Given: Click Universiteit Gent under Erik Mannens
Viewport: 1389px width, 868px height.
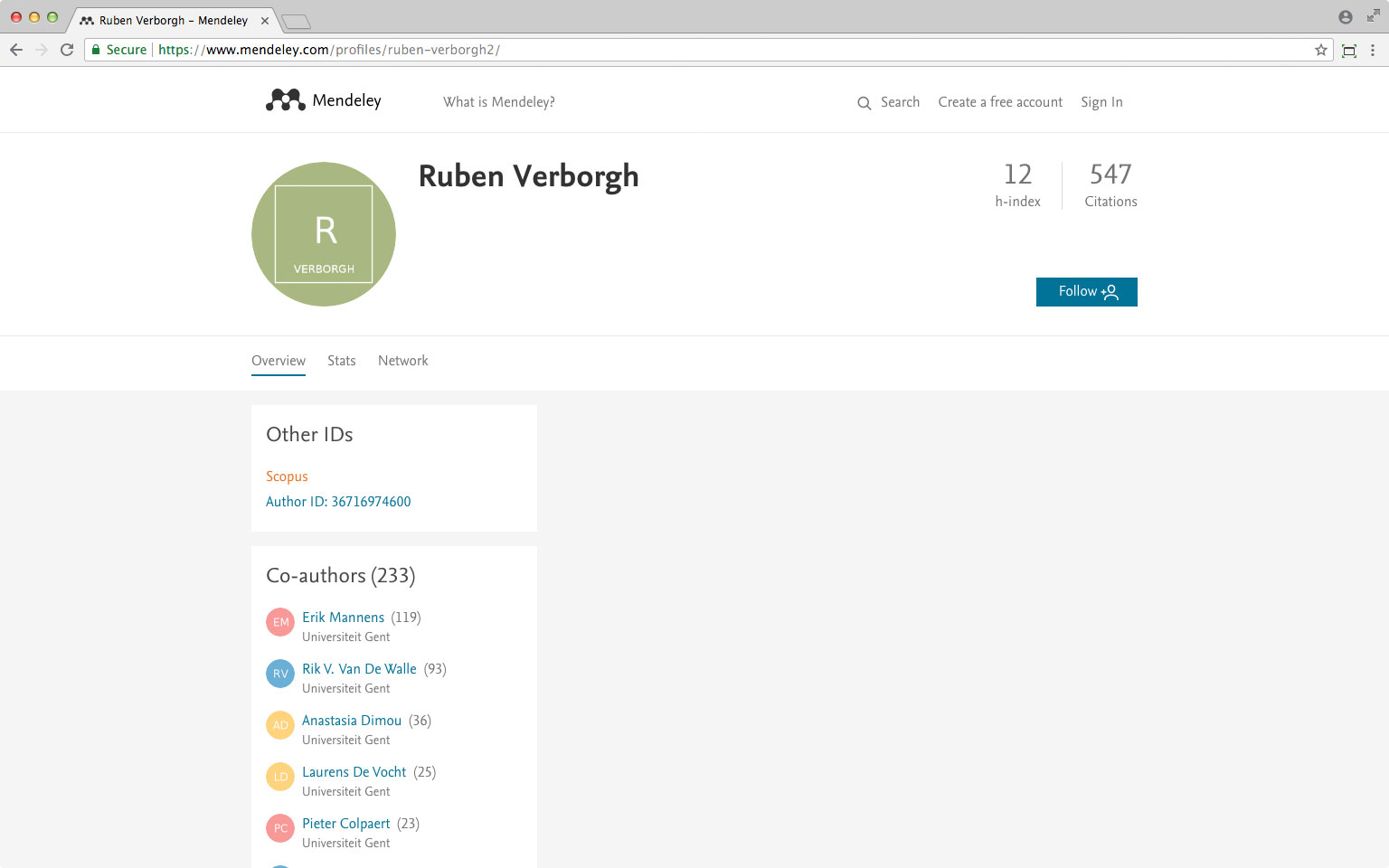Looking at the screenshot, I should 345,637.
